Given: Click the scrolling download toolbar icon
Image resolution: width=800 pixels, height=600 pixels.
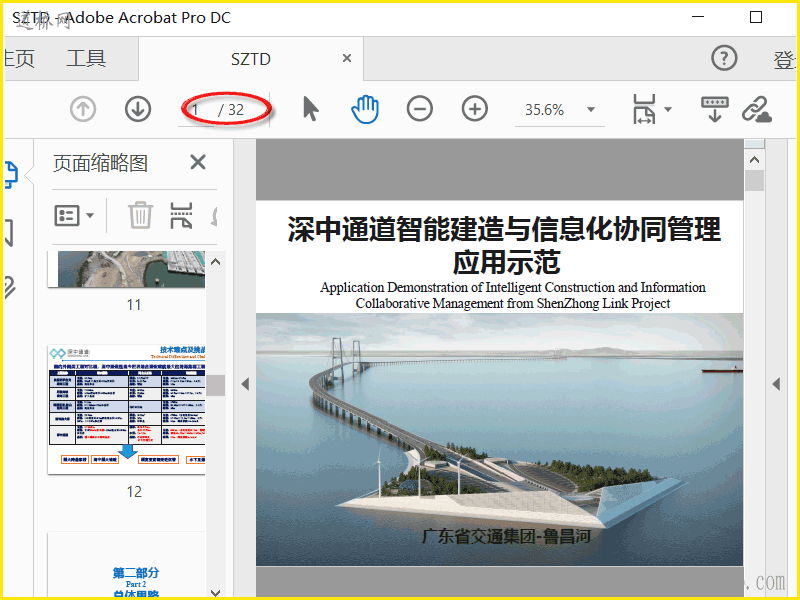Looking at the screenshot, I should [x=715, y=109].
